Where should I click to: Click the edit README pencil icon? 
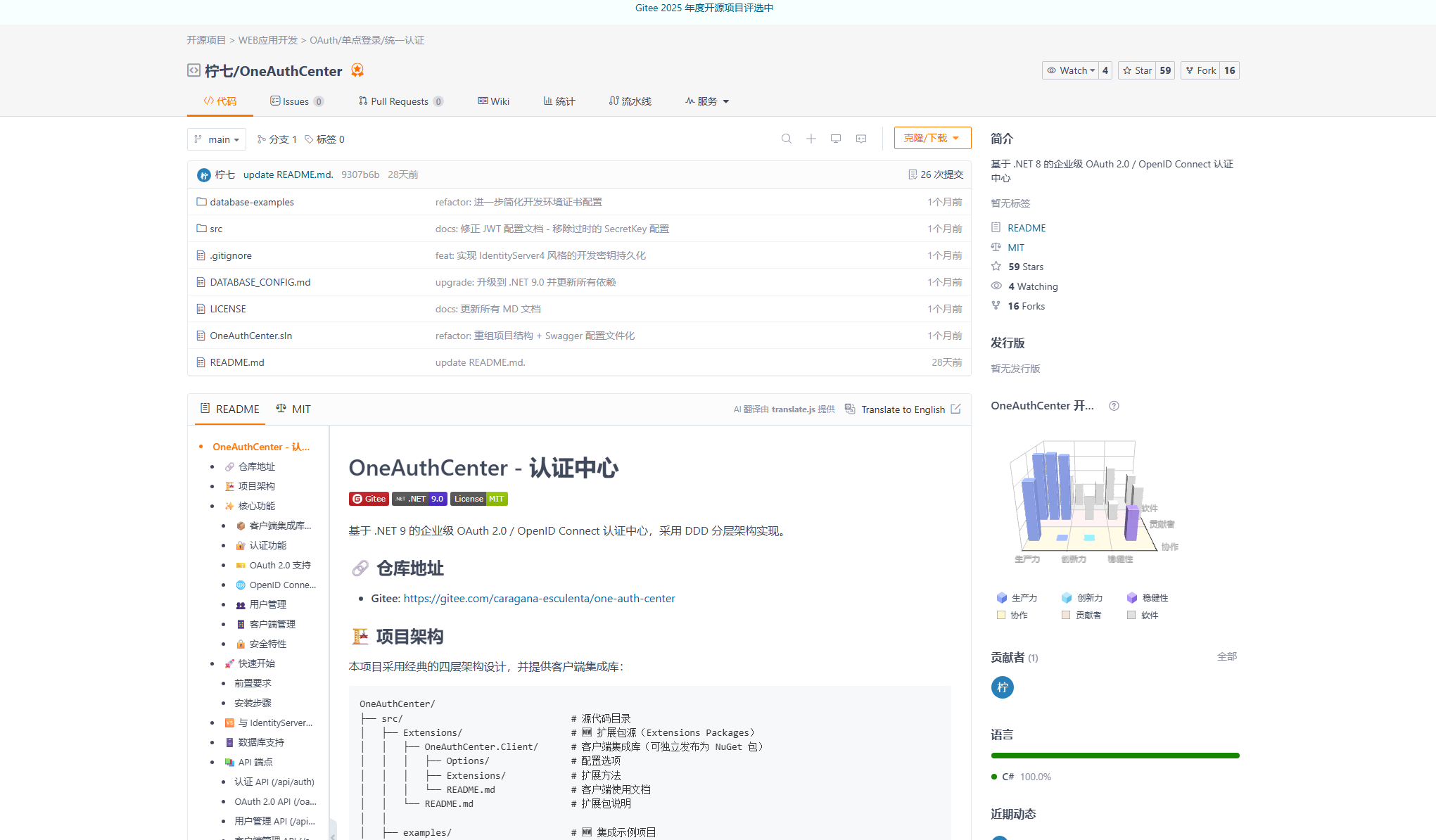point(955,409)
